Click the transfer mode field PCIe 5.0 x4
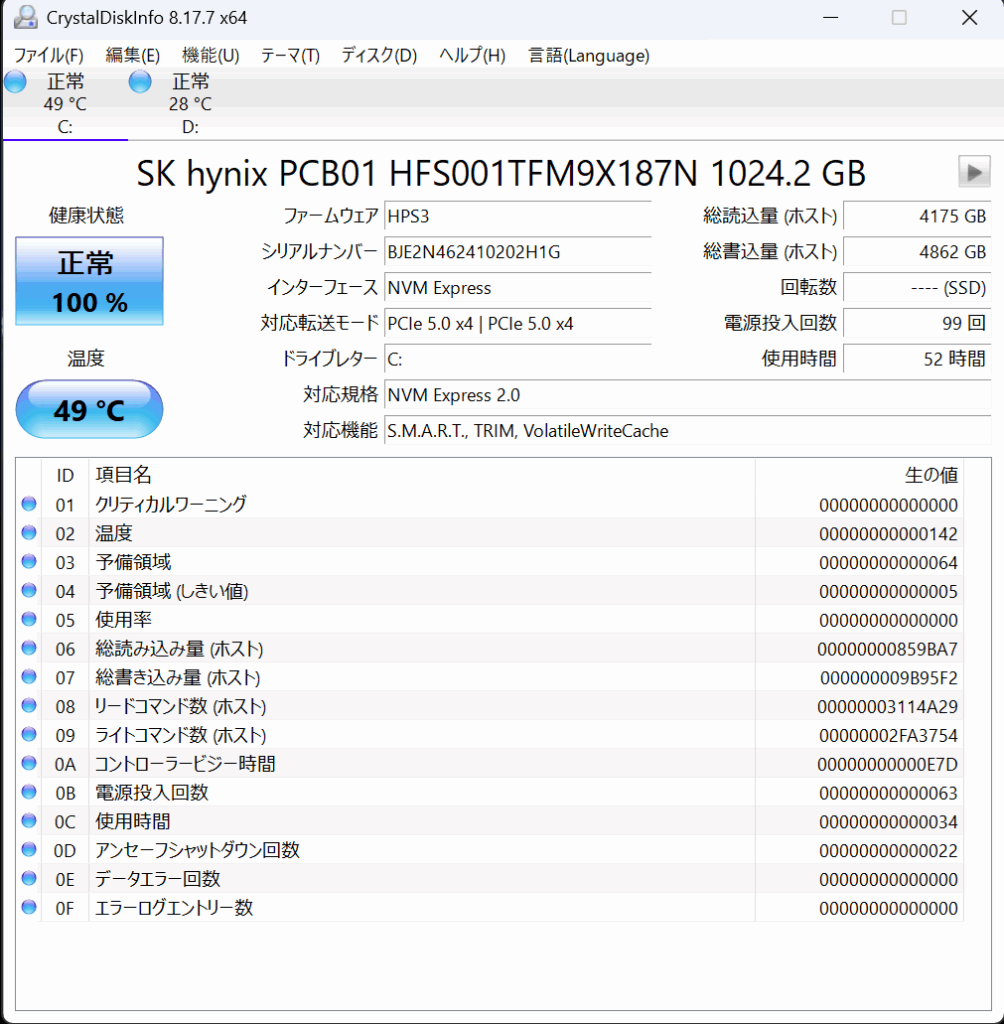This screenshot has height=1024, width=1004. [517, 323]
